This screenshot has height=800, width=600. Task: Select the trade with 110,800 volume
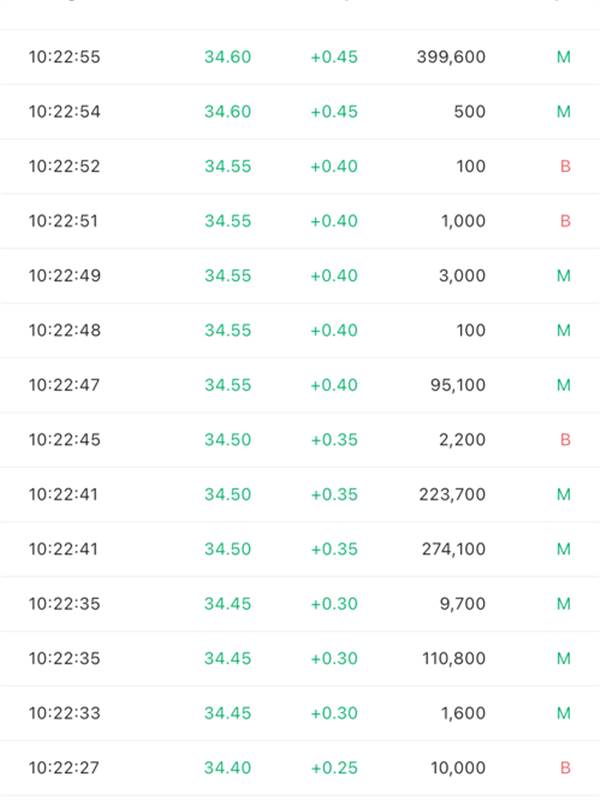300,658
